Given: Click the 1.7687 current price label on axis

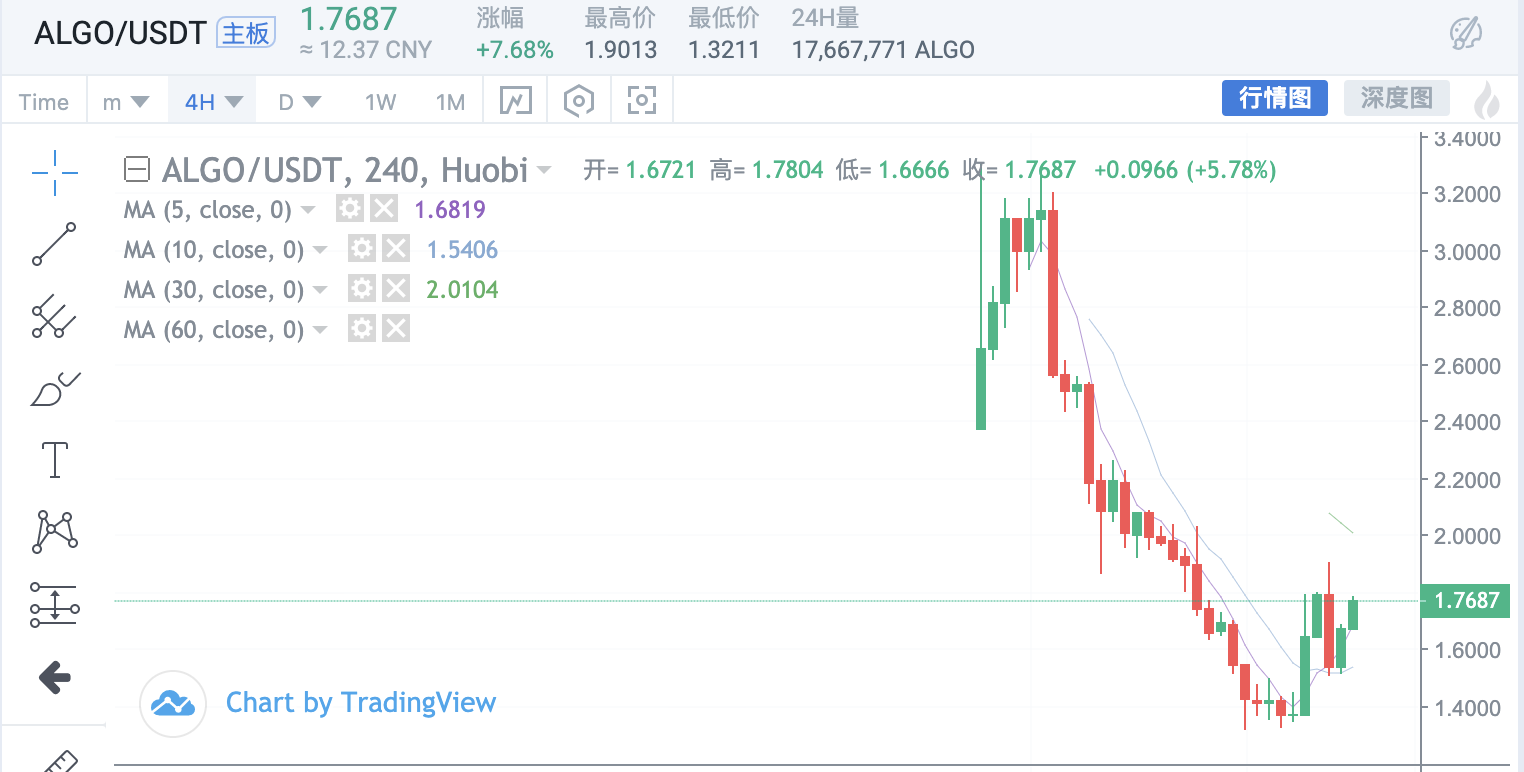Looking at the screenshot, I should click(x=1466, y=600).
